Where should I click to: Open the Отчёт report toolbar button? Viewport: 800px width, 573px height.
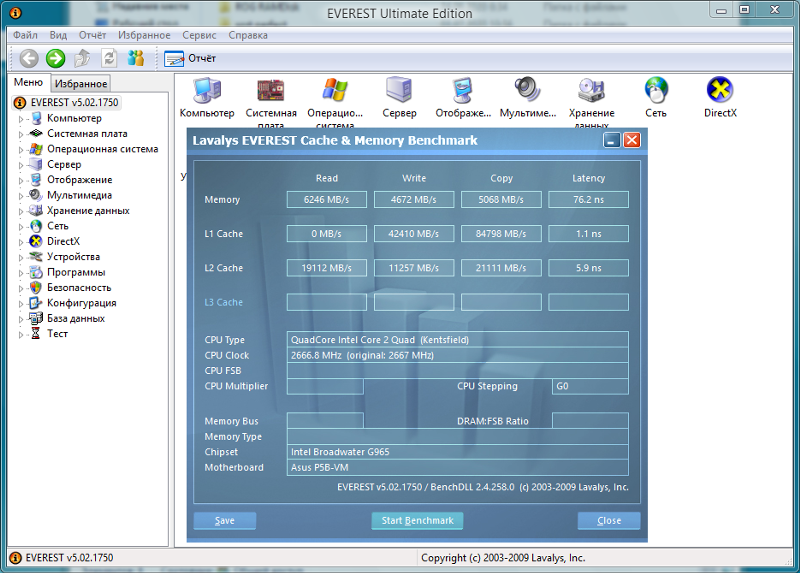point(190,58)
